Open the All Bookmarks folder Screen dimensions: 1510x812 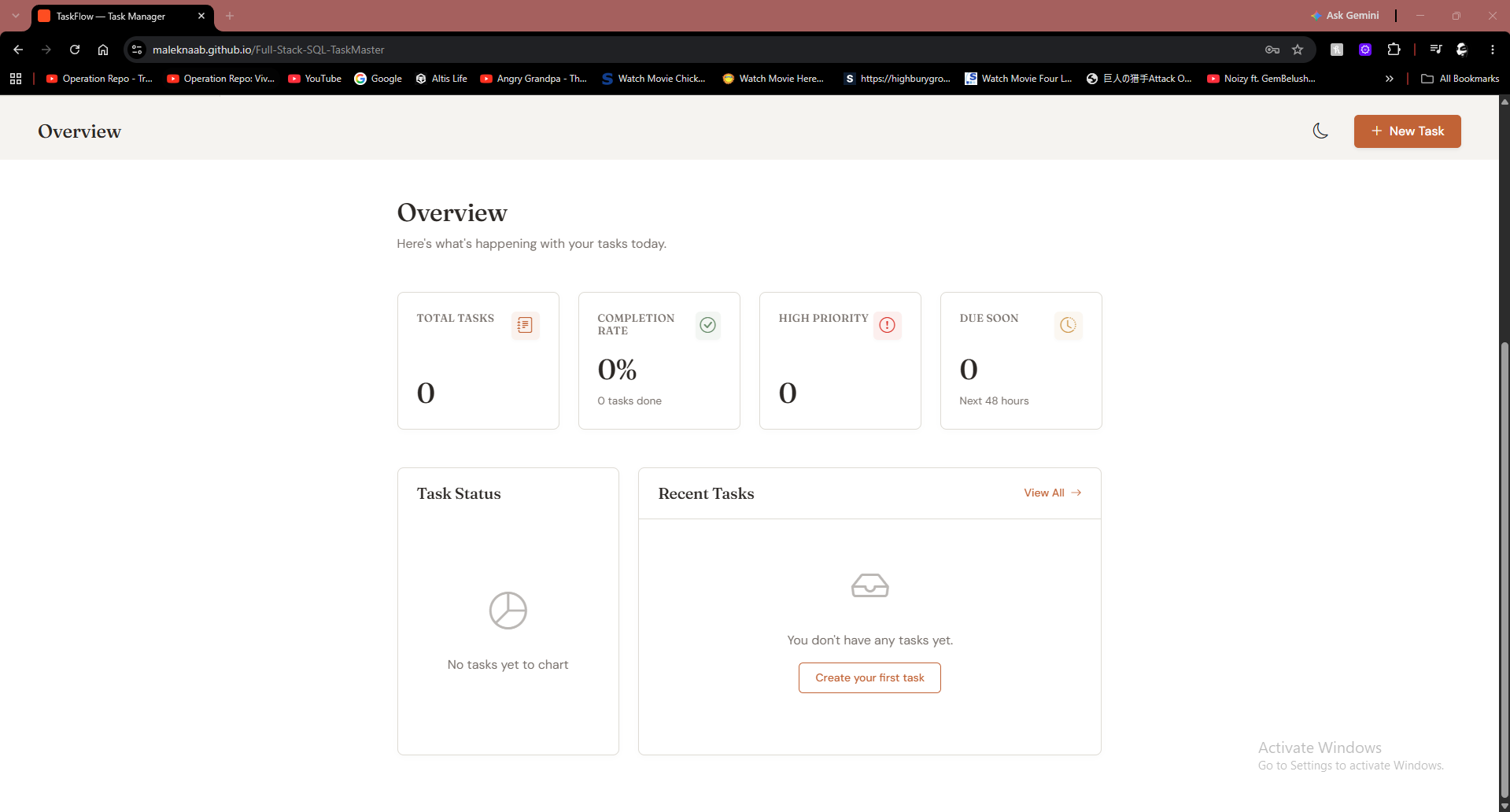tap(1460, 79)
